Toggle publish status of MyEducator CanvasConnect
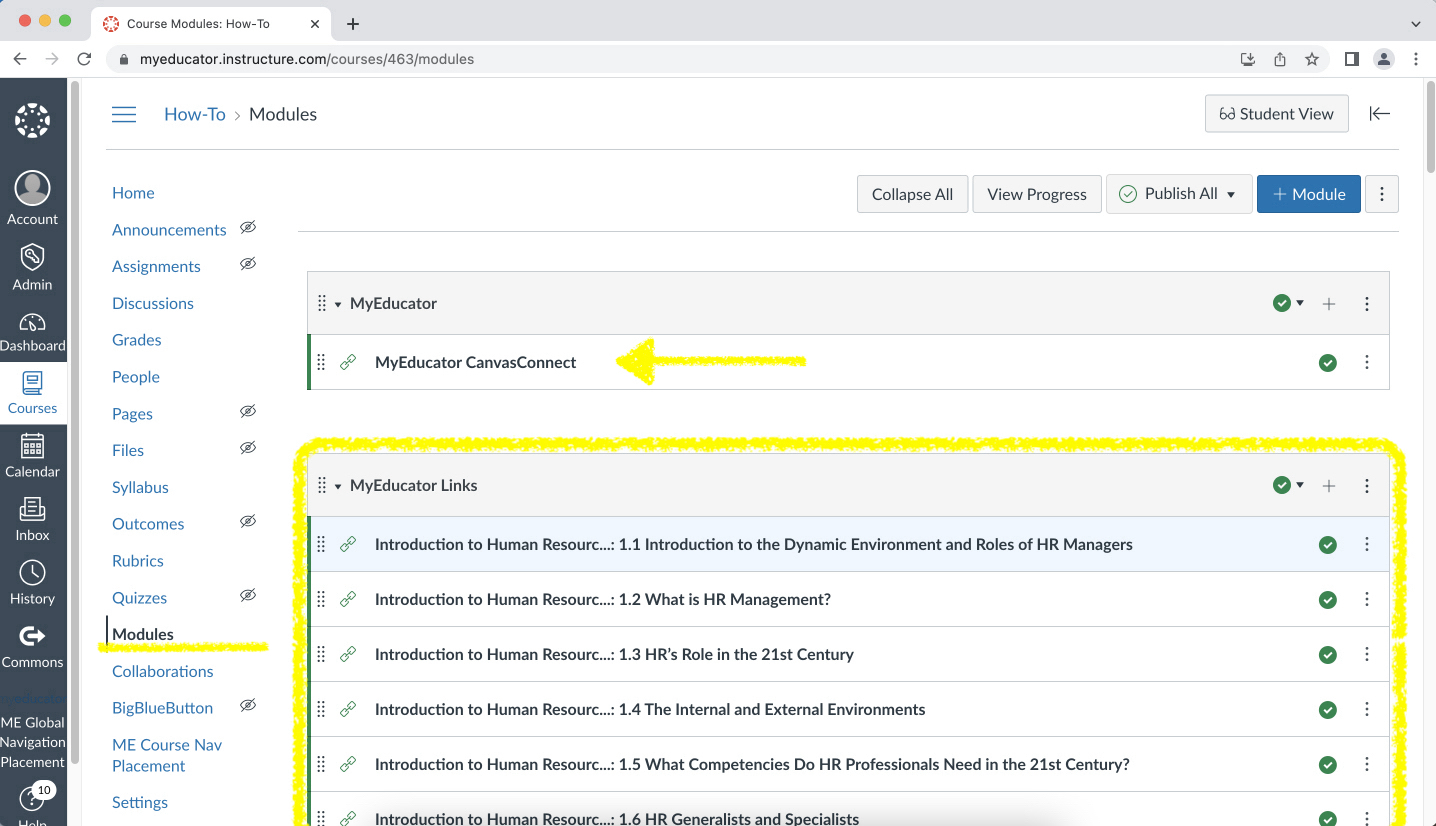 click(x=1328, y=363)
